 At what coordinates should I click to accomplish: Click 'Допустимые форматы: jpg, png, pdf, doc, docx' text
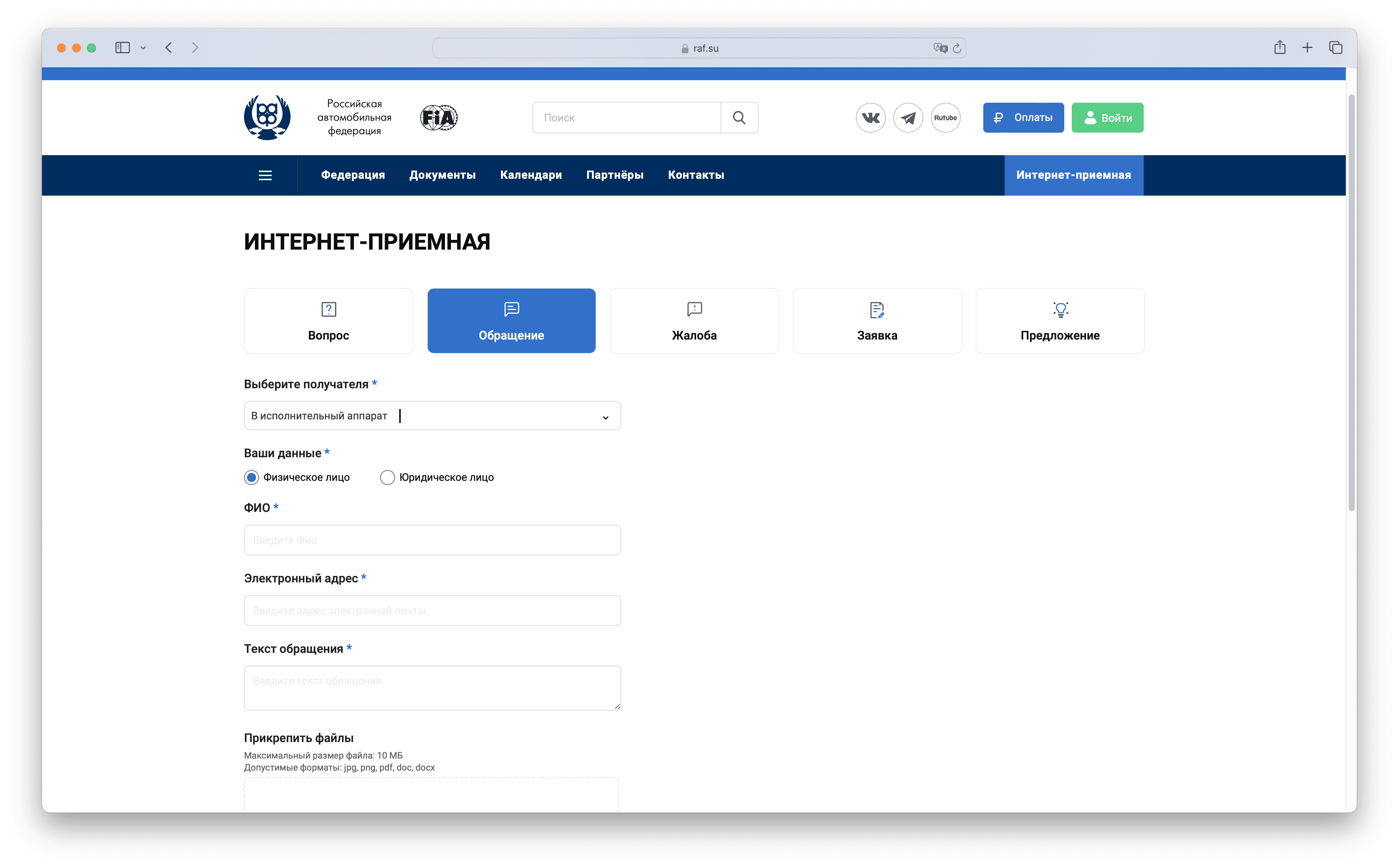tap(339, 768)
